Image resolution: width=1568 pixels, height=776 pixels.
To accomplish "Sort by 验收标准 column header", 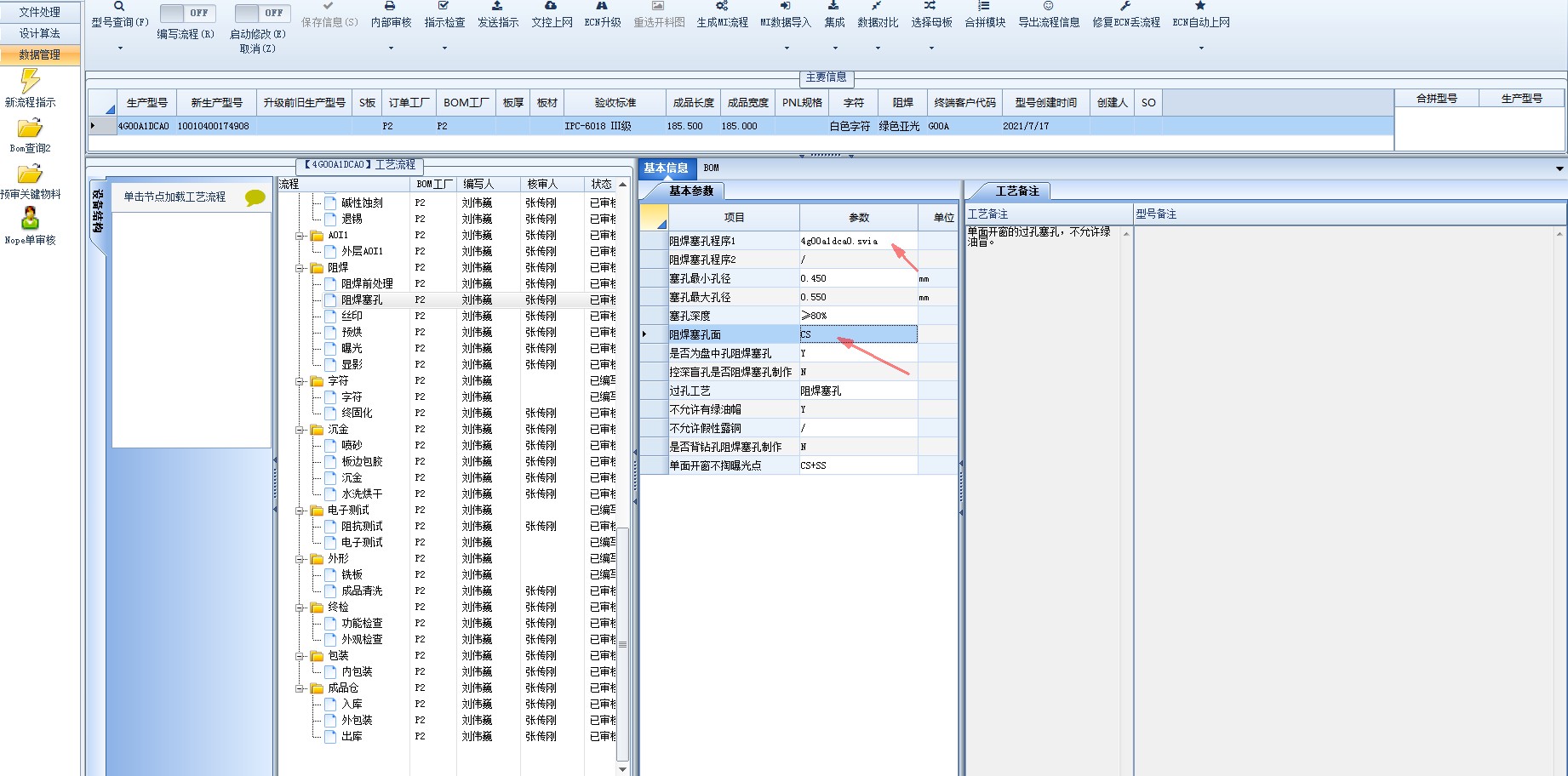I will [x=615, y=103].
